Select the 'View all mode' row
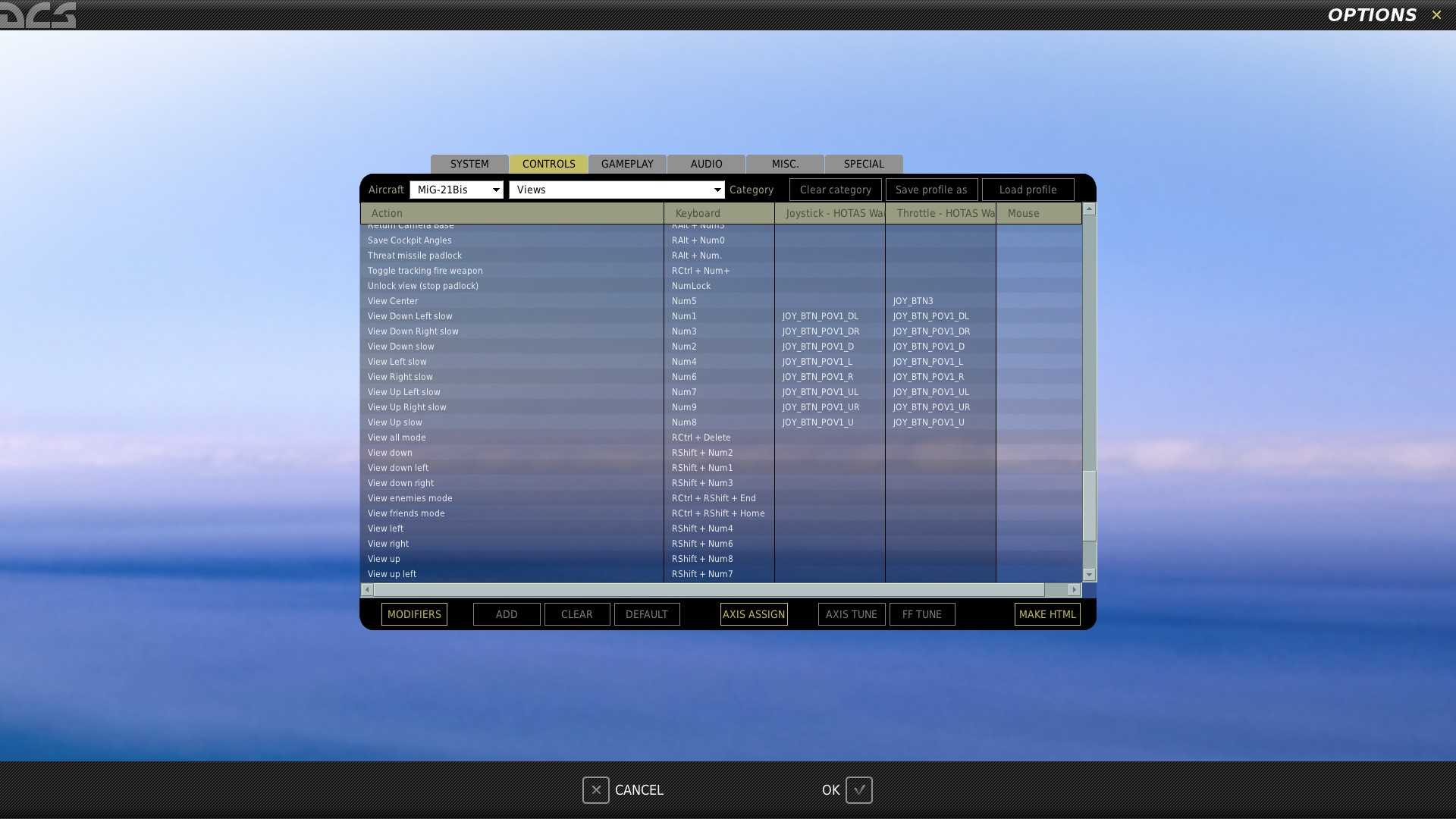1456x819 pixels. [721, 438]
